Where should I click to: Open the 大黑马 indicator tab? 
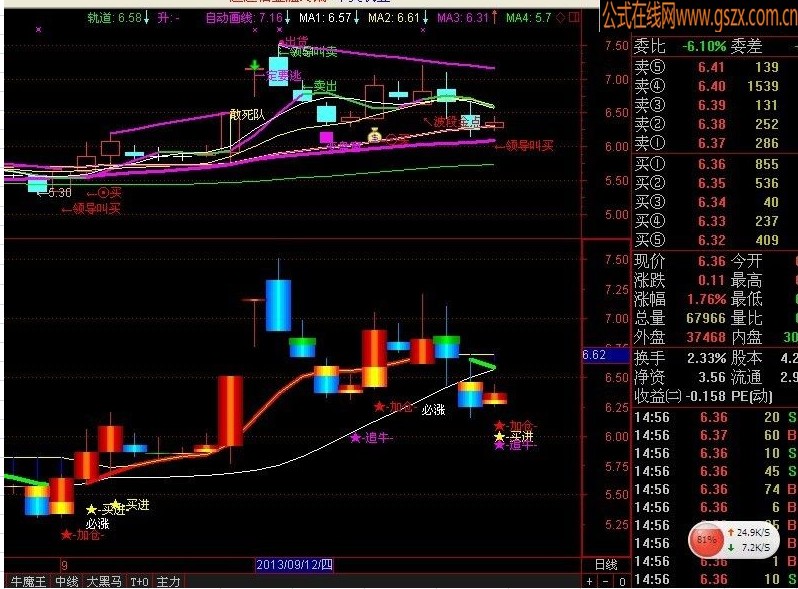pos(104,581)
